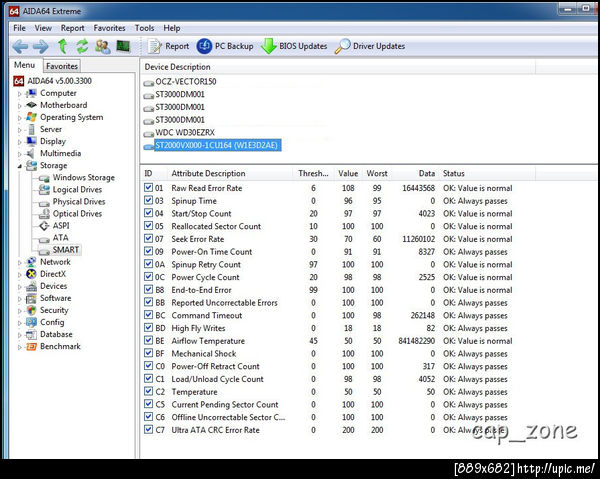Select the Database tree icon

tap(31, 334)
